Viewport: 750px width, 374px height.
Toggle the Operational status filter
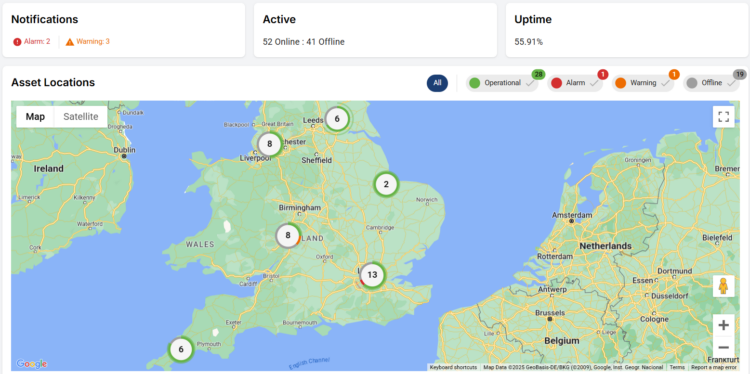click(502, 83)
